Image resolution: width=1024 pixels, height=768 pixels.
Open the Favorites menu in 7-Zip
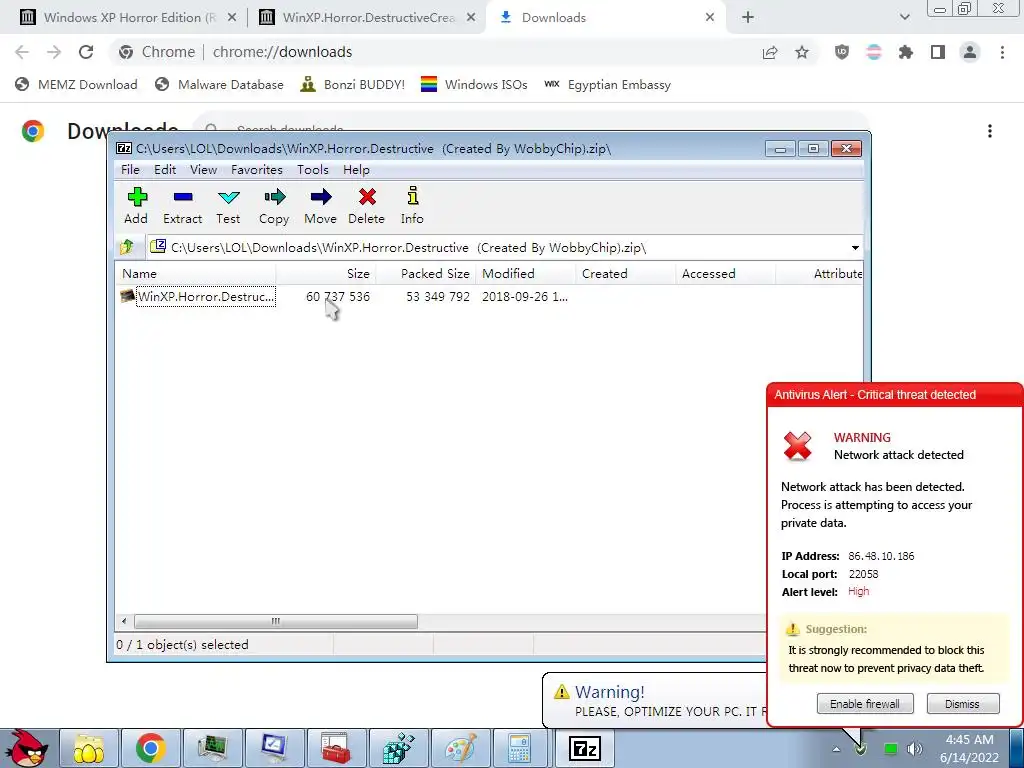[257, 170]
